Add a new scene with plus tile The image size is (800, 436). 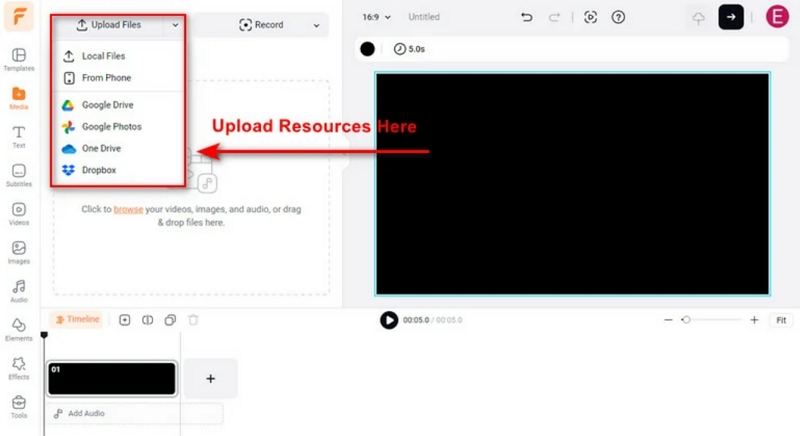pos(211,378)
